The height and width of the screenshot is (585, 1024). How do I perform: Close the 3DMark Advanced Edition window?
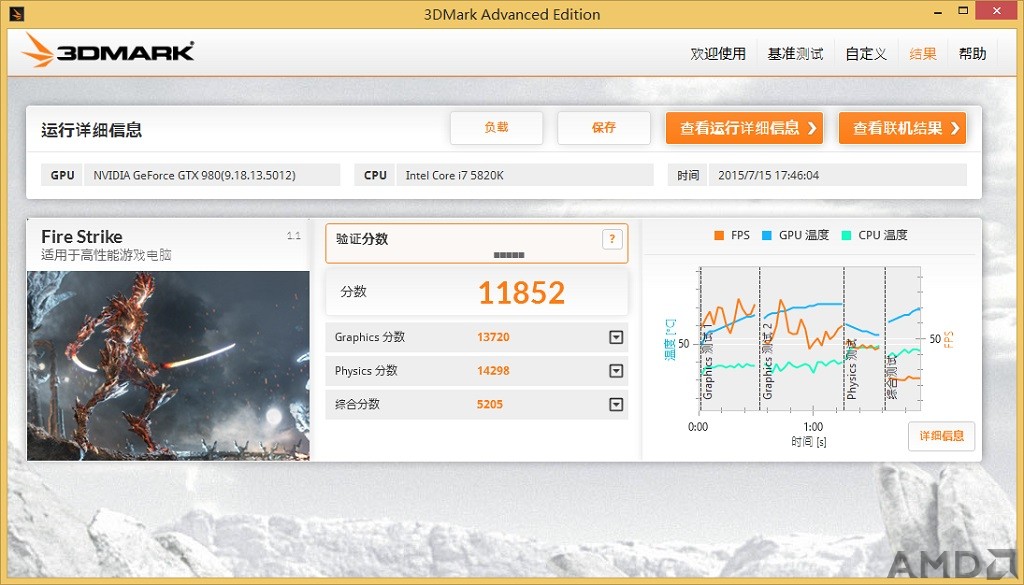pos(997,10)
